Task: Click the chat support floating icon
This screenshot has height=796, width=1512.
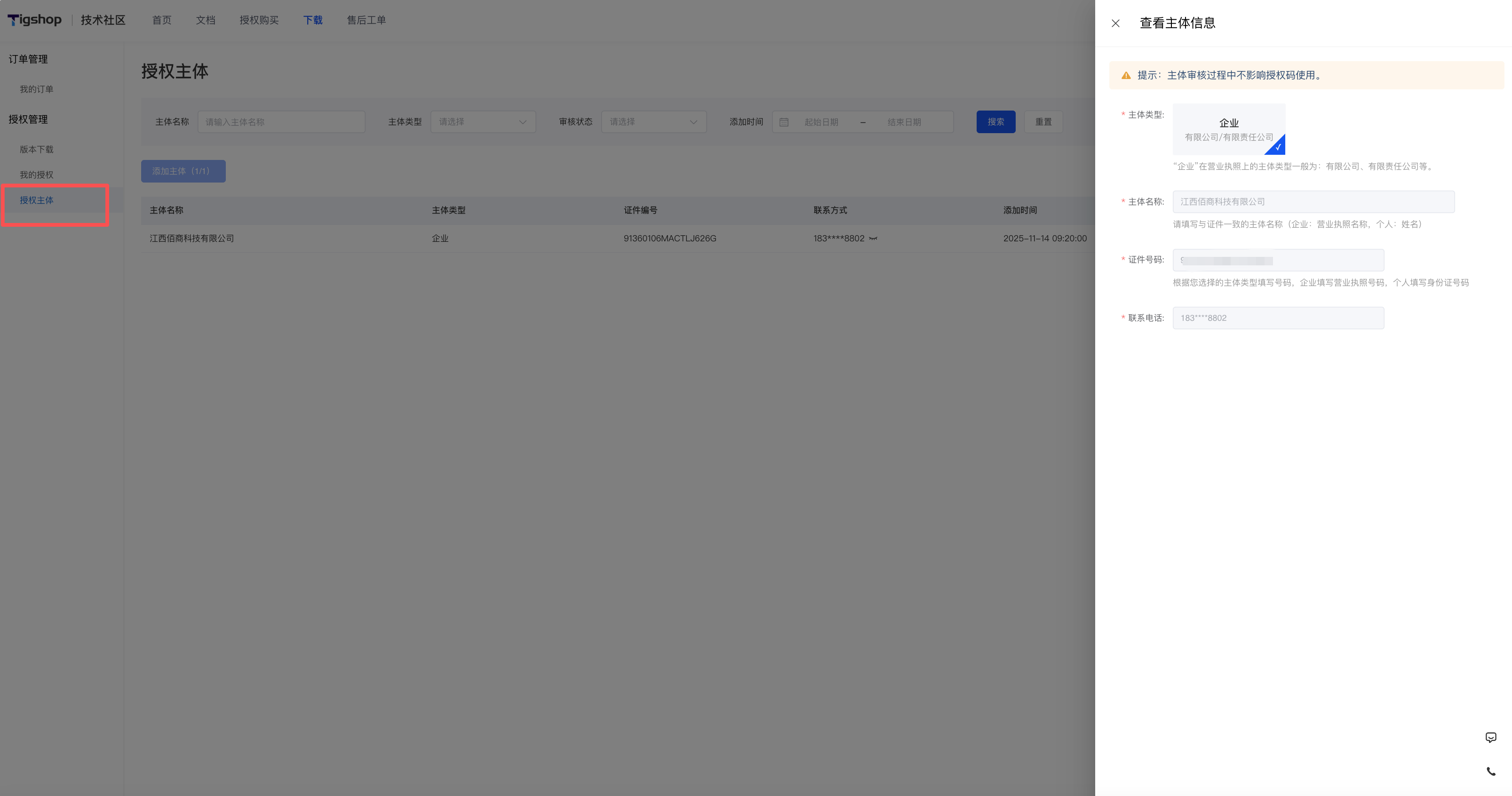Action: [x=1490, y=737]
